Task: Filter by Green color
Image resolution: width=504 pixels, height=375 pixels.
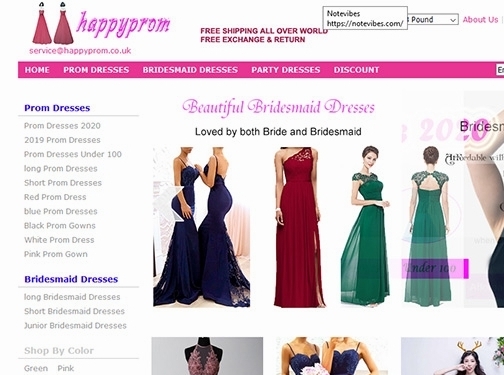Action: (36, 368)
